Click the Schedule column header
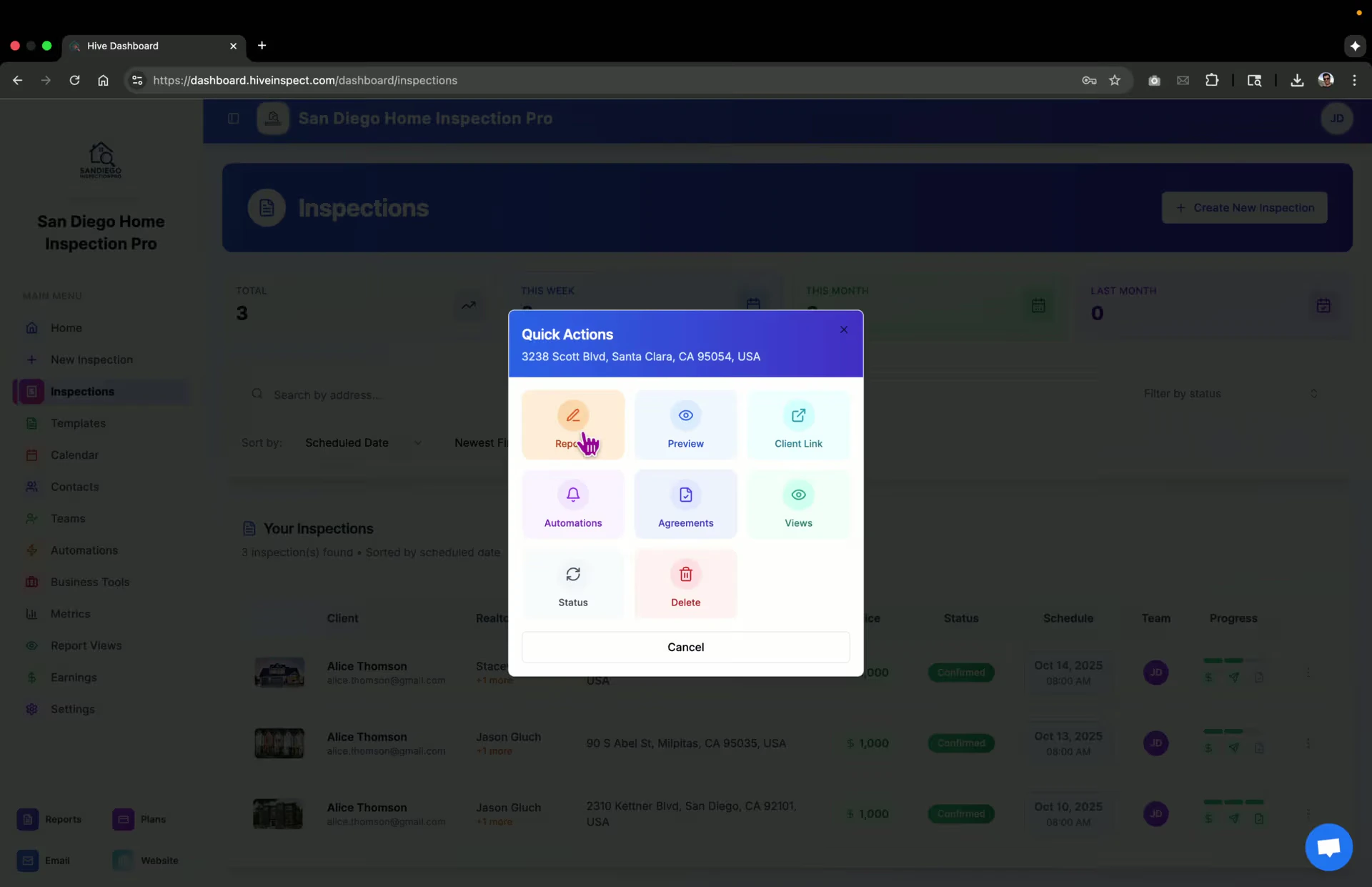This screenshot has height=887, width=1372. click(1068, 618)
